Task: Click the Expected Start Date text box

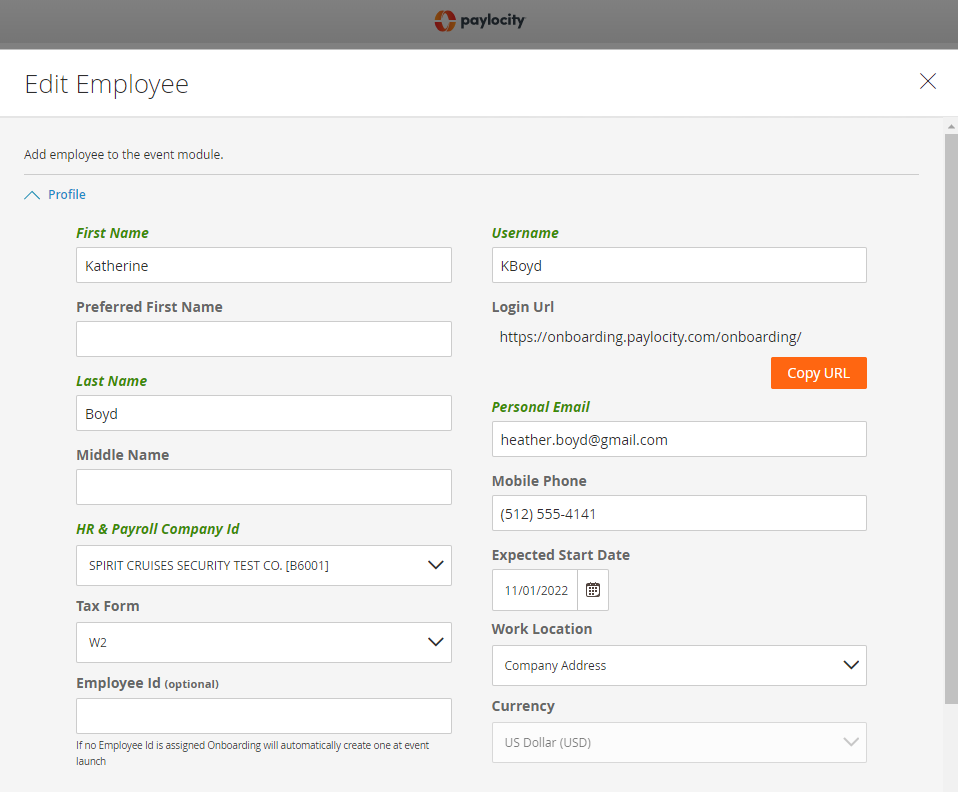Action: (535, 590)
